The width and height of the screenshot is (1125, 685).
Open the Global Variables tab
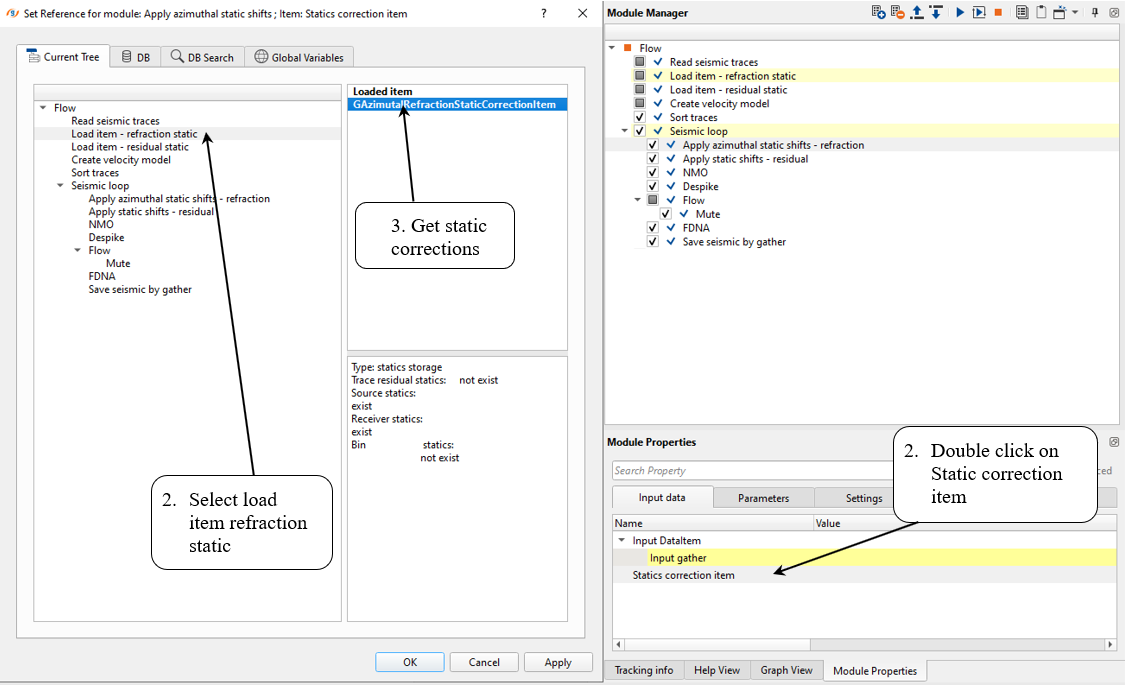tap(300, 57)
